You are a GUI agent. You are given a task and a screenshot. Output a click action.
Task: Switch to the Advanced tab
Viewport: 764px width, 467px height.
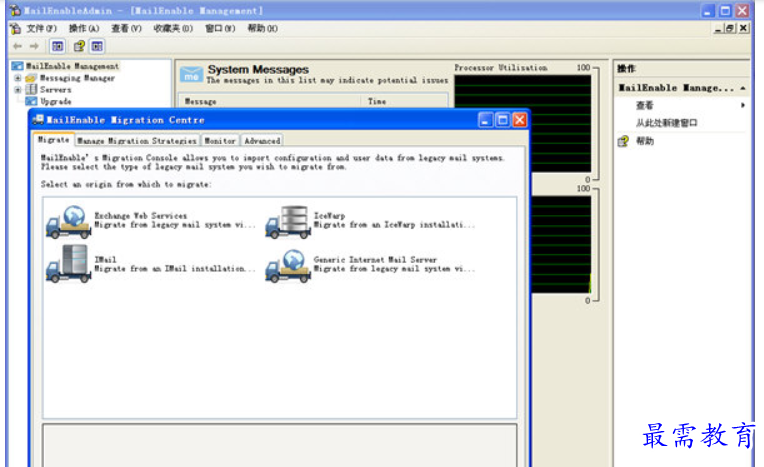coord(262,141)
